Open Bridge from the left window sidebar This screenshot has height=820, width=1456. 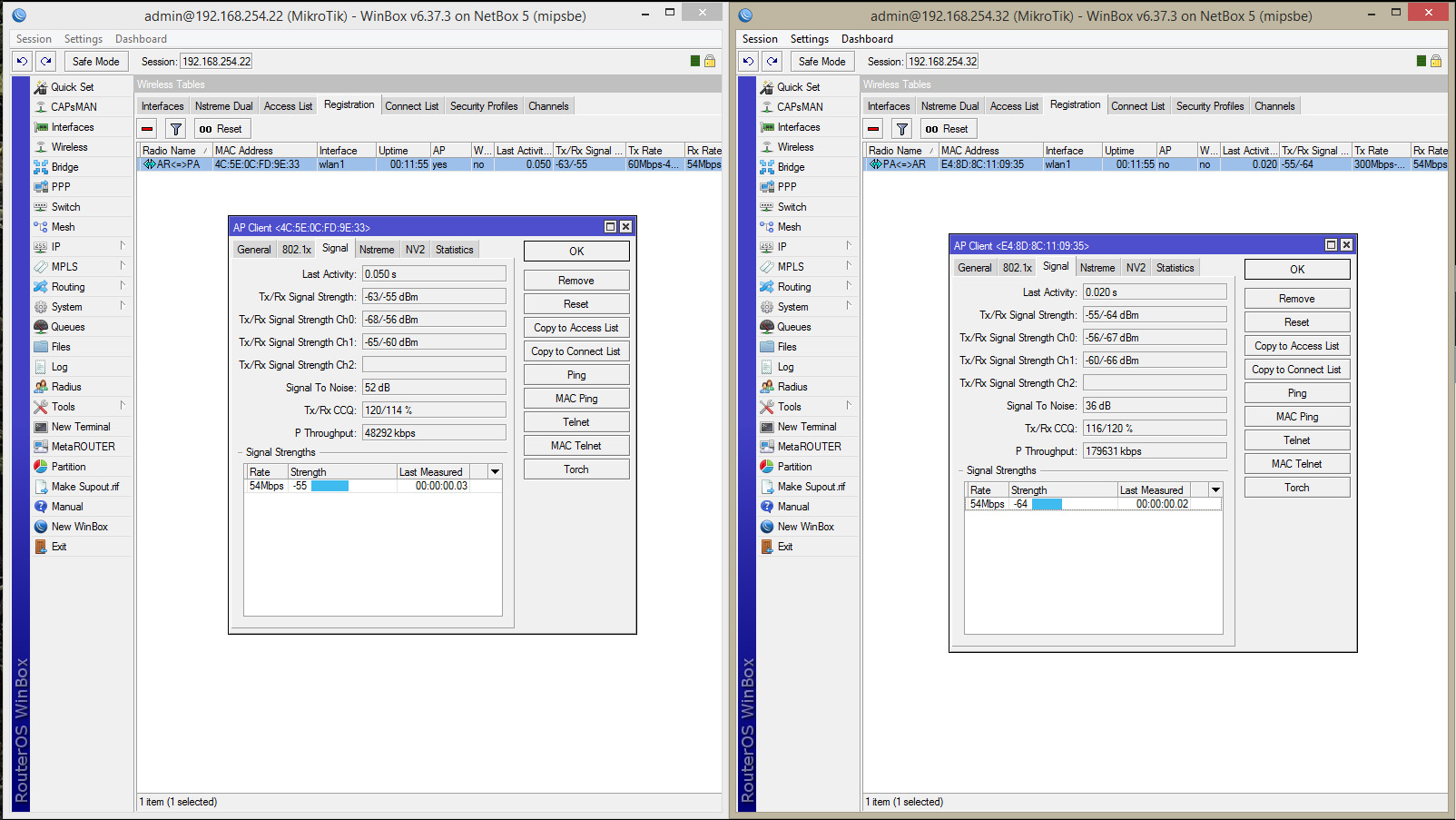tap(64, 167)
